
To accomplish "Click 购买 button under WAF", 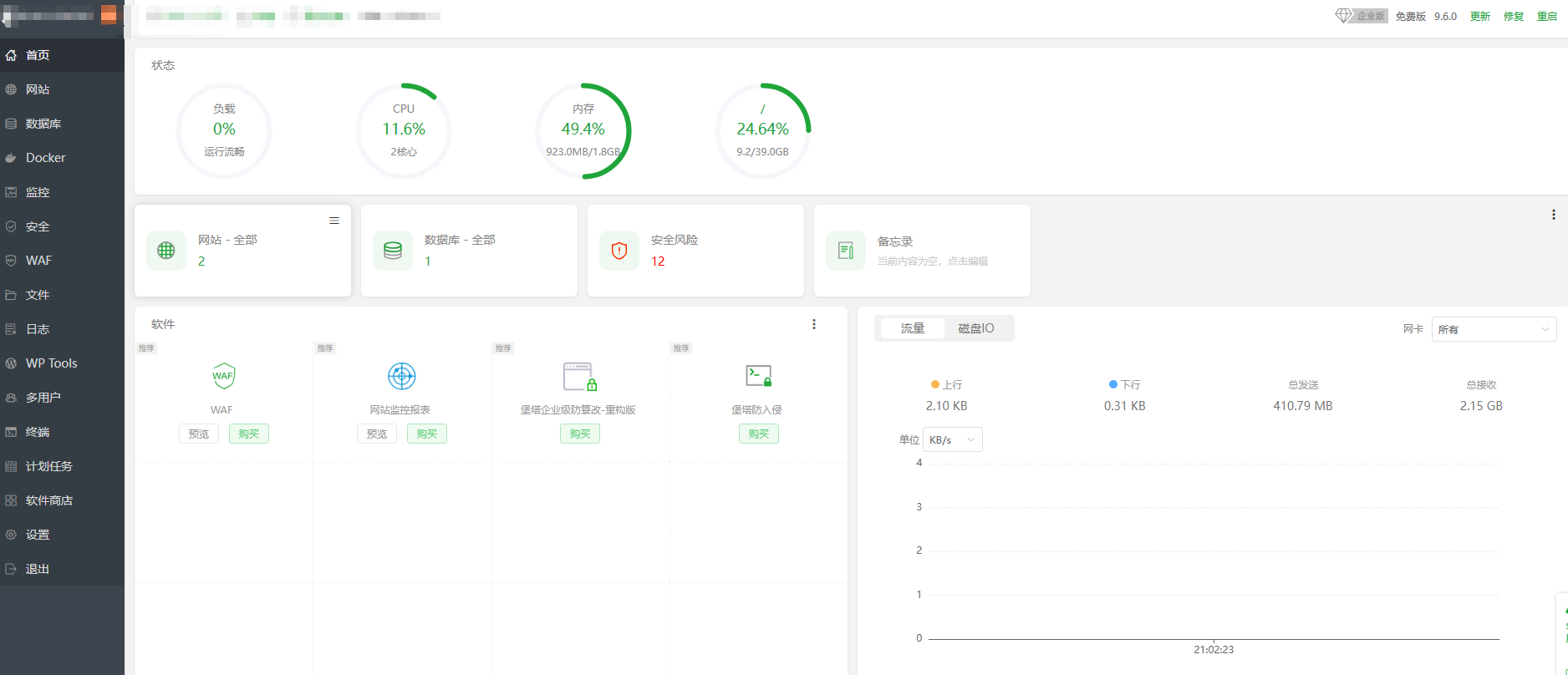I will [x=249, y=434].
